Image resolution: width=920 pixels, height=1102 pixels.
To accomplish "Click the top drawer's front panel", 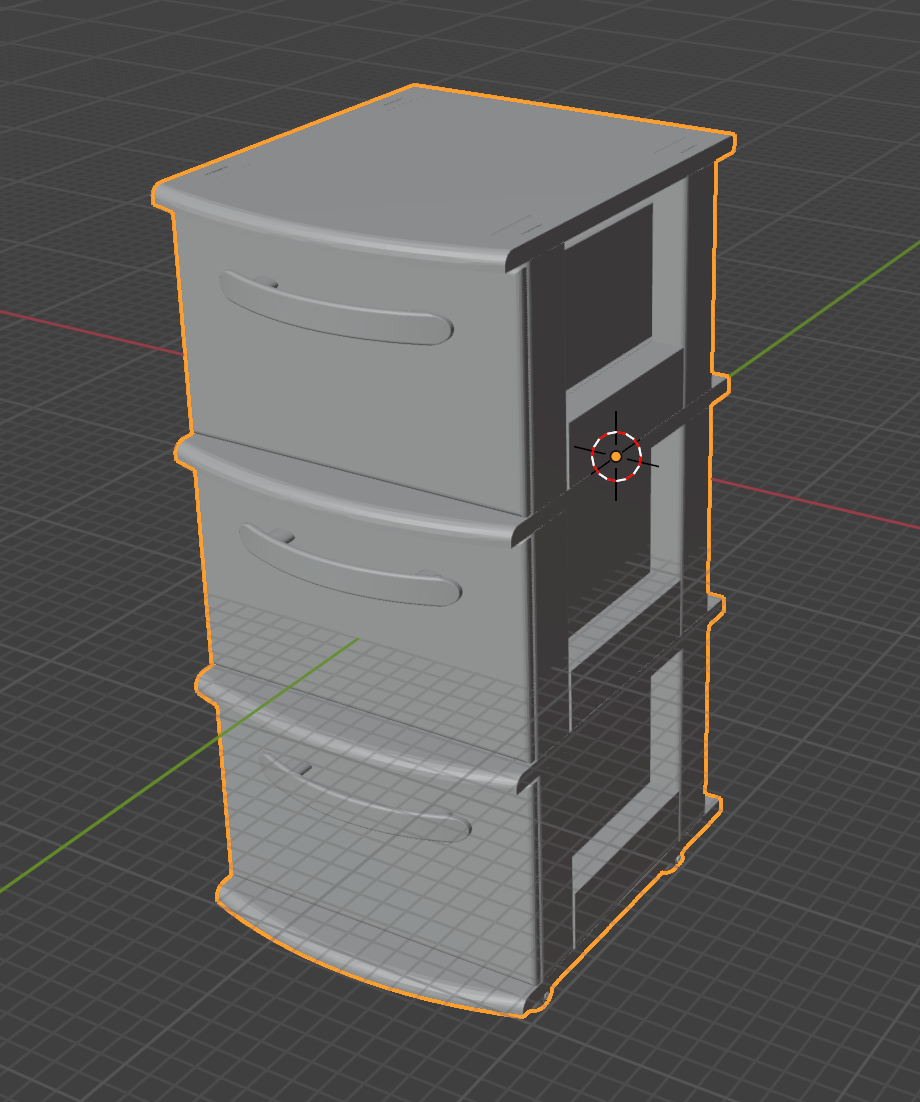I will tap(351, 365).
